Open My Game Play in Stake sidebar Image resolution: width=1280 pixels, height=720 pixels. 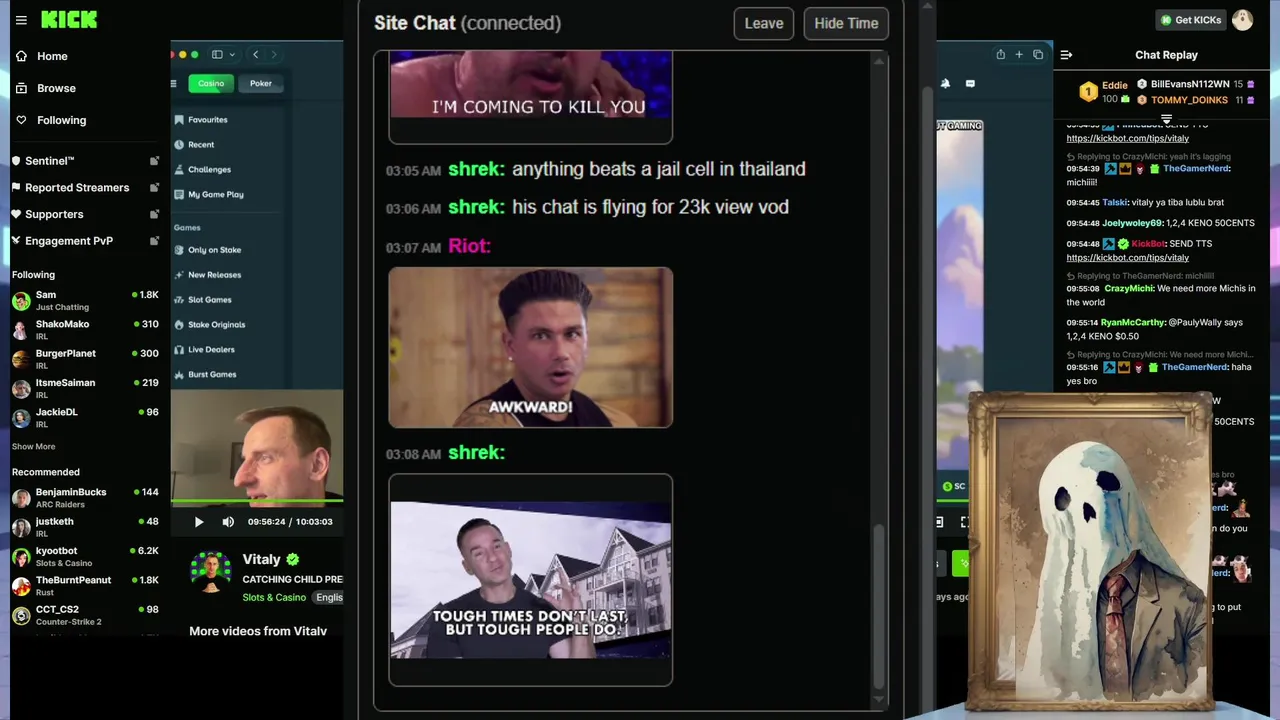[x=208, y=195]
